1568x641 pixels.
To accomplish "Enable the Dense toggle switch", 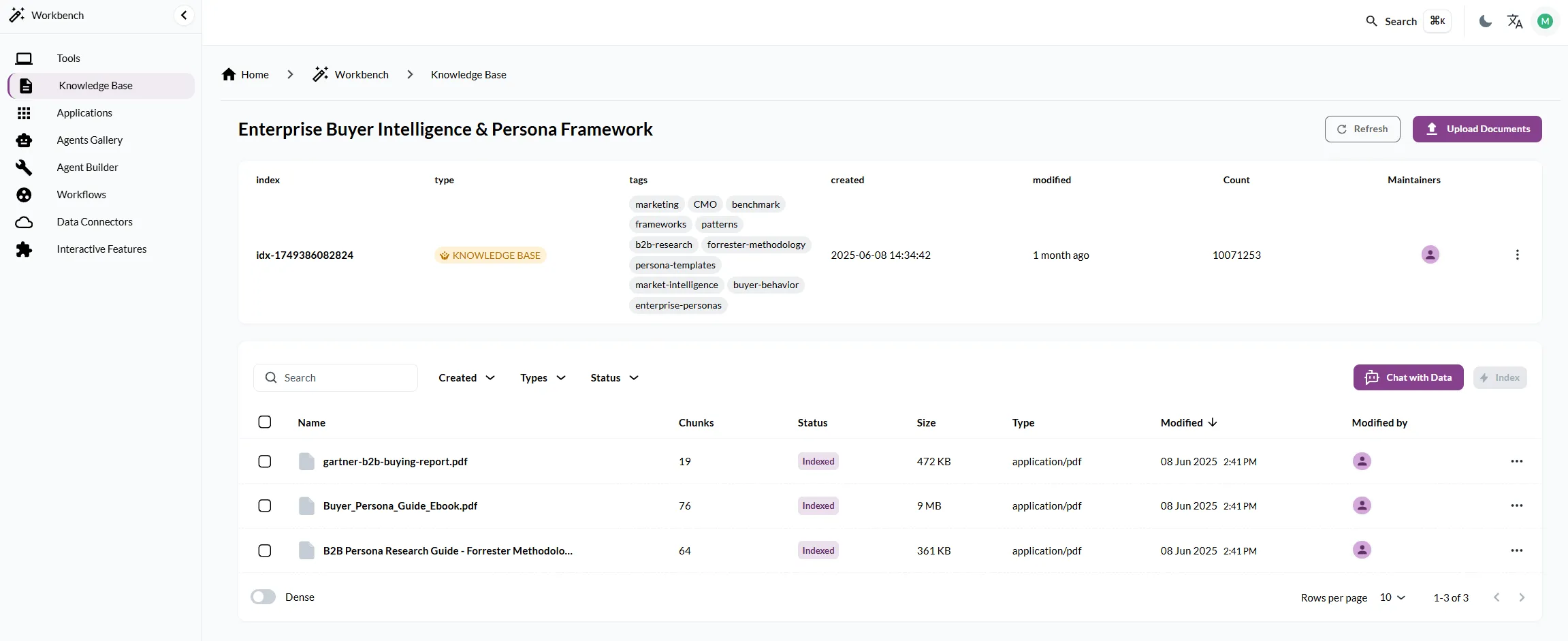I will [x=263, y=597].
